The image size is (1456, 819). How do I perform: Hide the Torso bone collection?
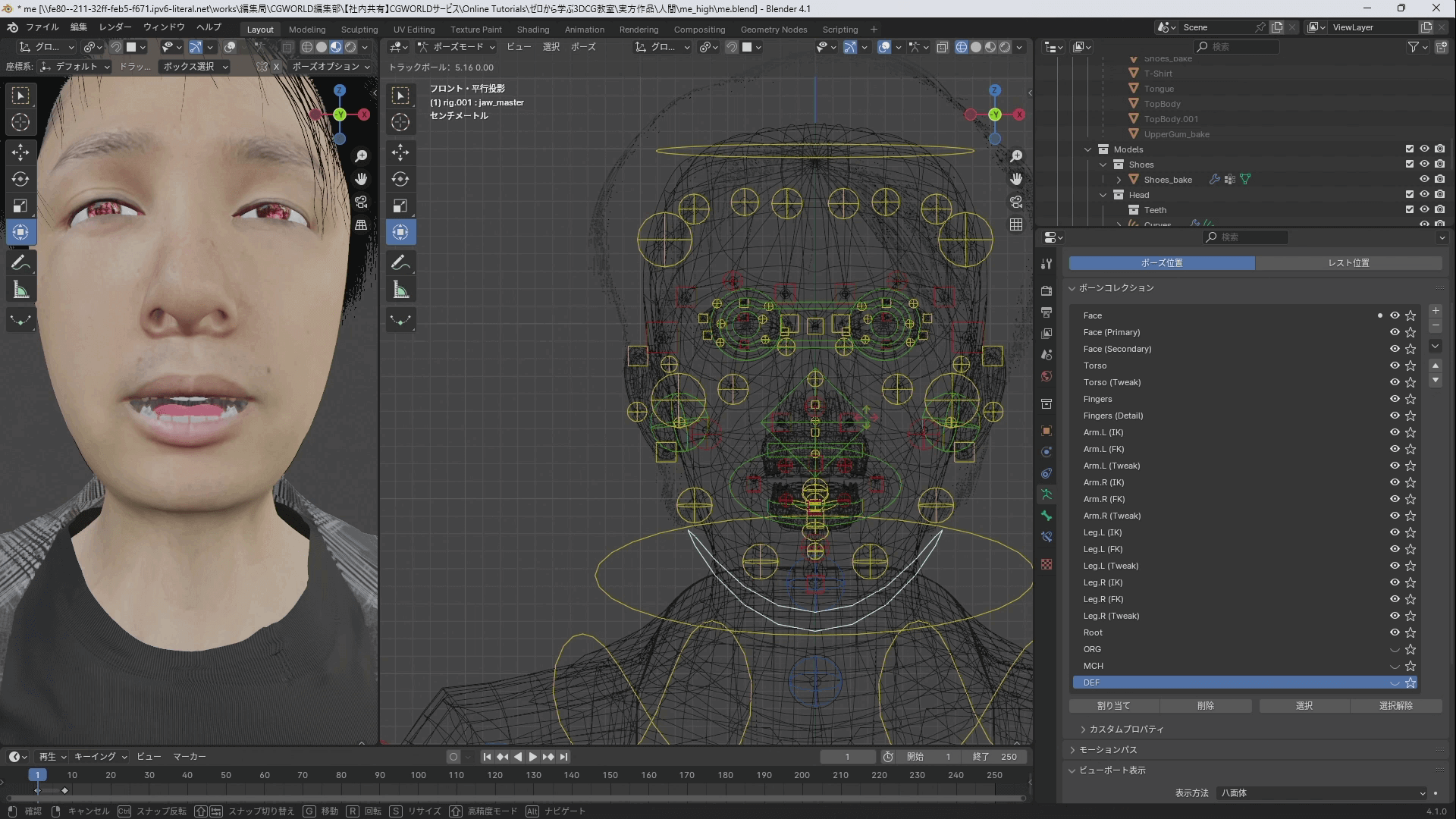1395,366
